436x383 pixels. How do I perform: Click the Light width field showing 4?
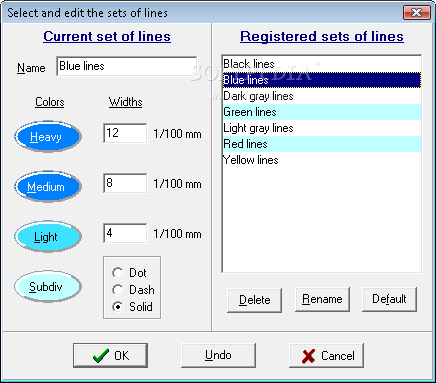[125, 233]
